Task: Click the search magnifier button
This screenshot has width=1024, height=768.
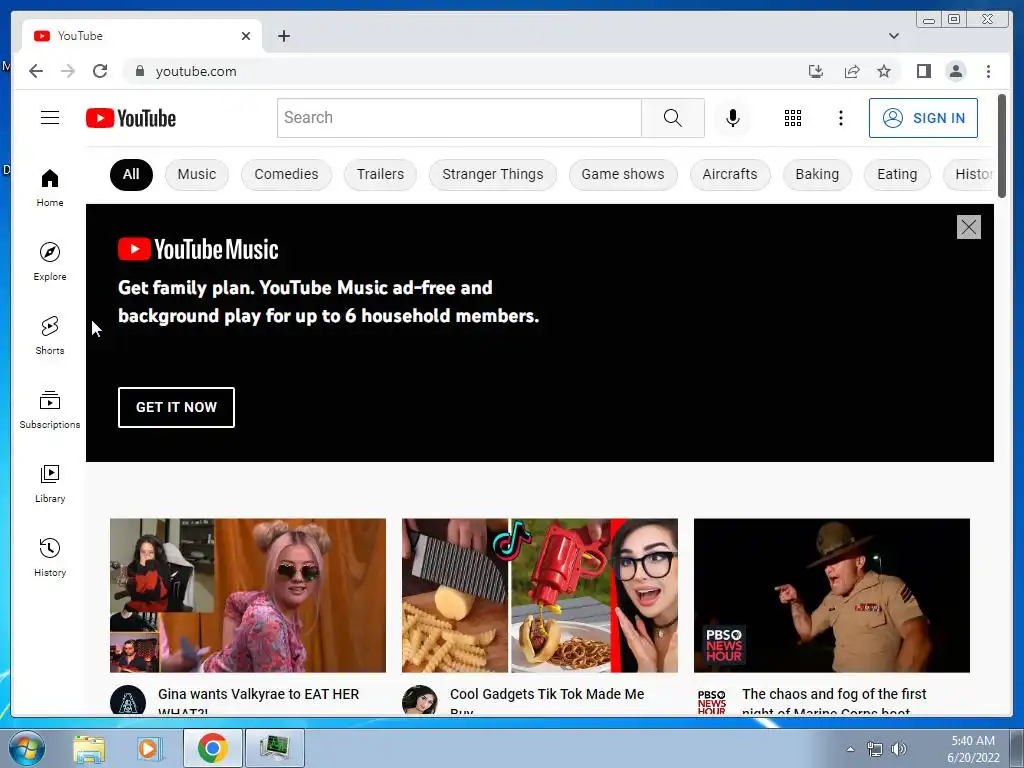Action: pyautogui.click(x=673, y=118)
